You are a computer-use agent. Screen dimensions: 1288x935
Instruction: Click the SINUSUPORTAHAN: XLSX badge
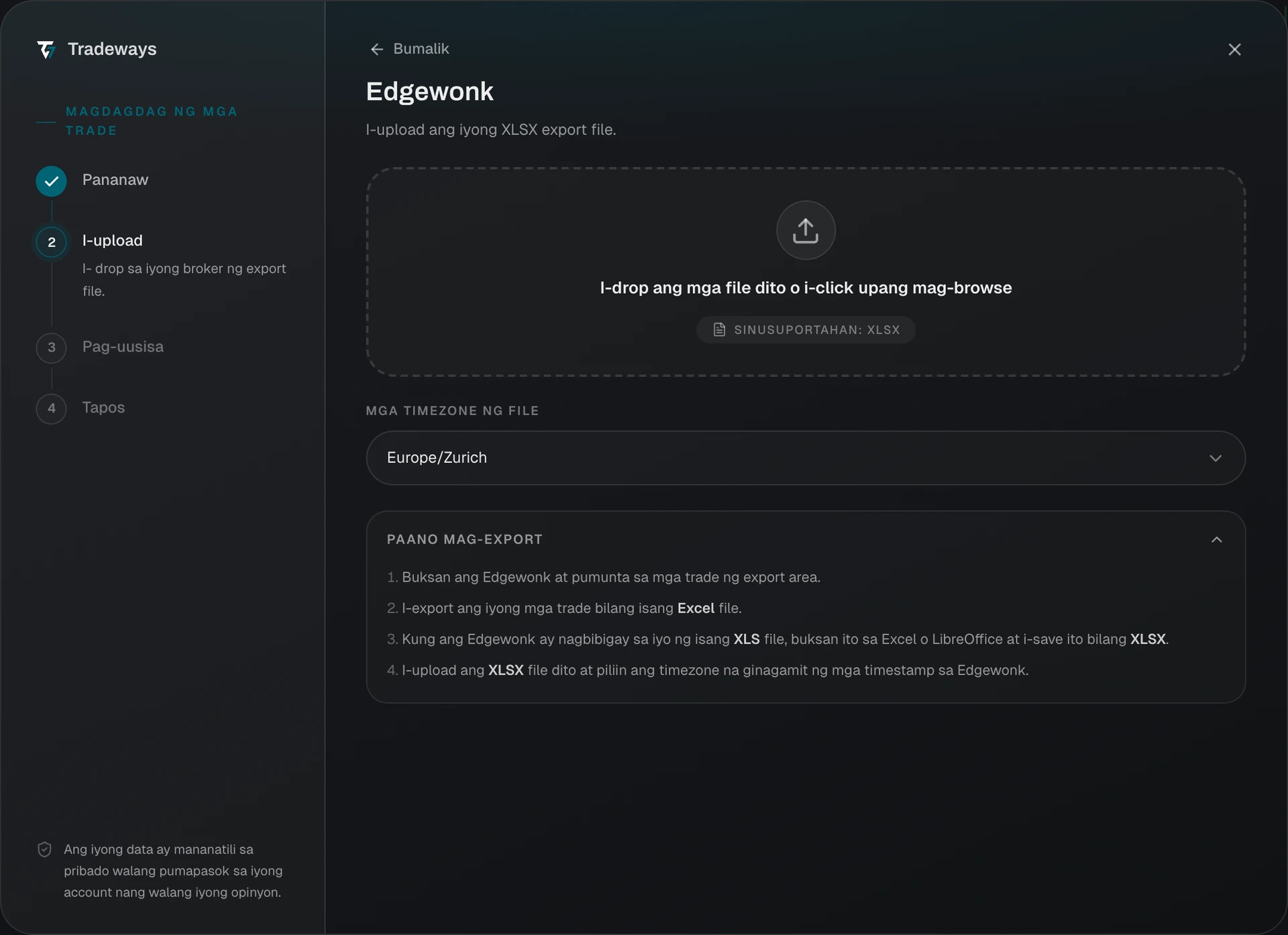tap(806, 330)
